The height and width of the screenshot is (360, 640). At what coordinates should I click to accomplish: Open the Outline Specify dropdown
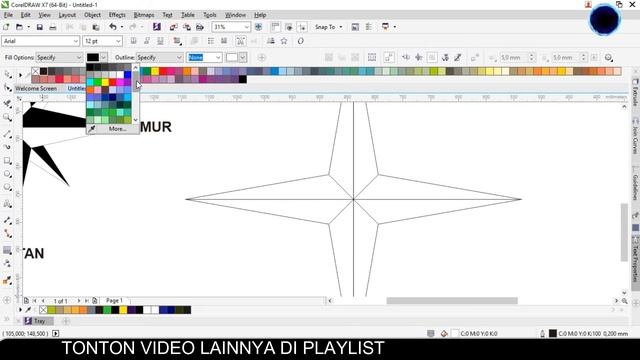click(x=179, y=58)
